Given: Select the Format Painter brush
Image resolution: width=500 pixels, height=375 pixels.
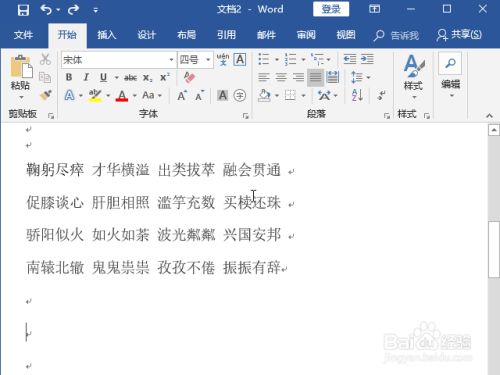Looking at the screenshot, I should click(x=46, y=95).
